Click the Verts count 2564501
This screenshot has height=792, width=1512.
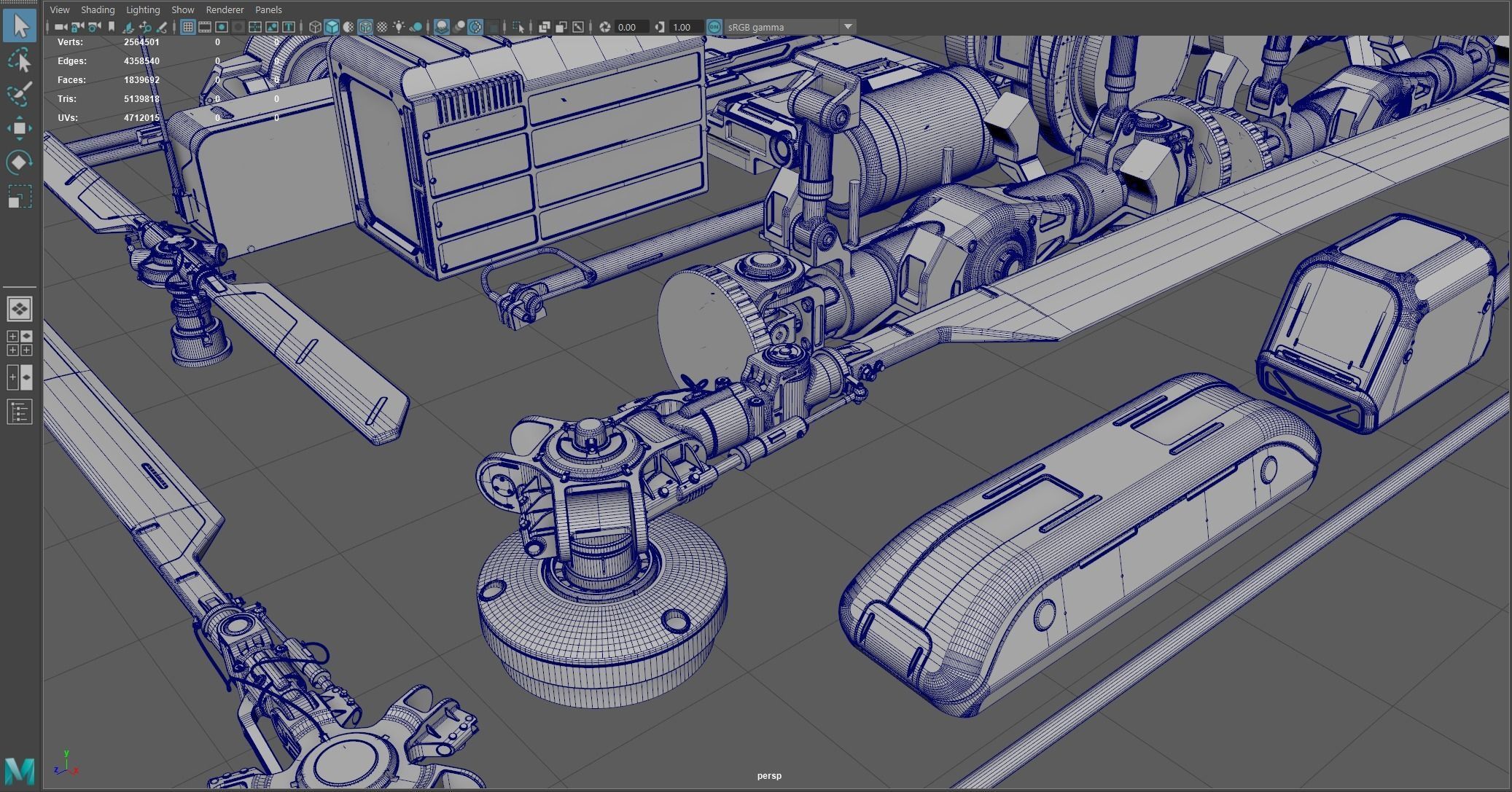141,42
